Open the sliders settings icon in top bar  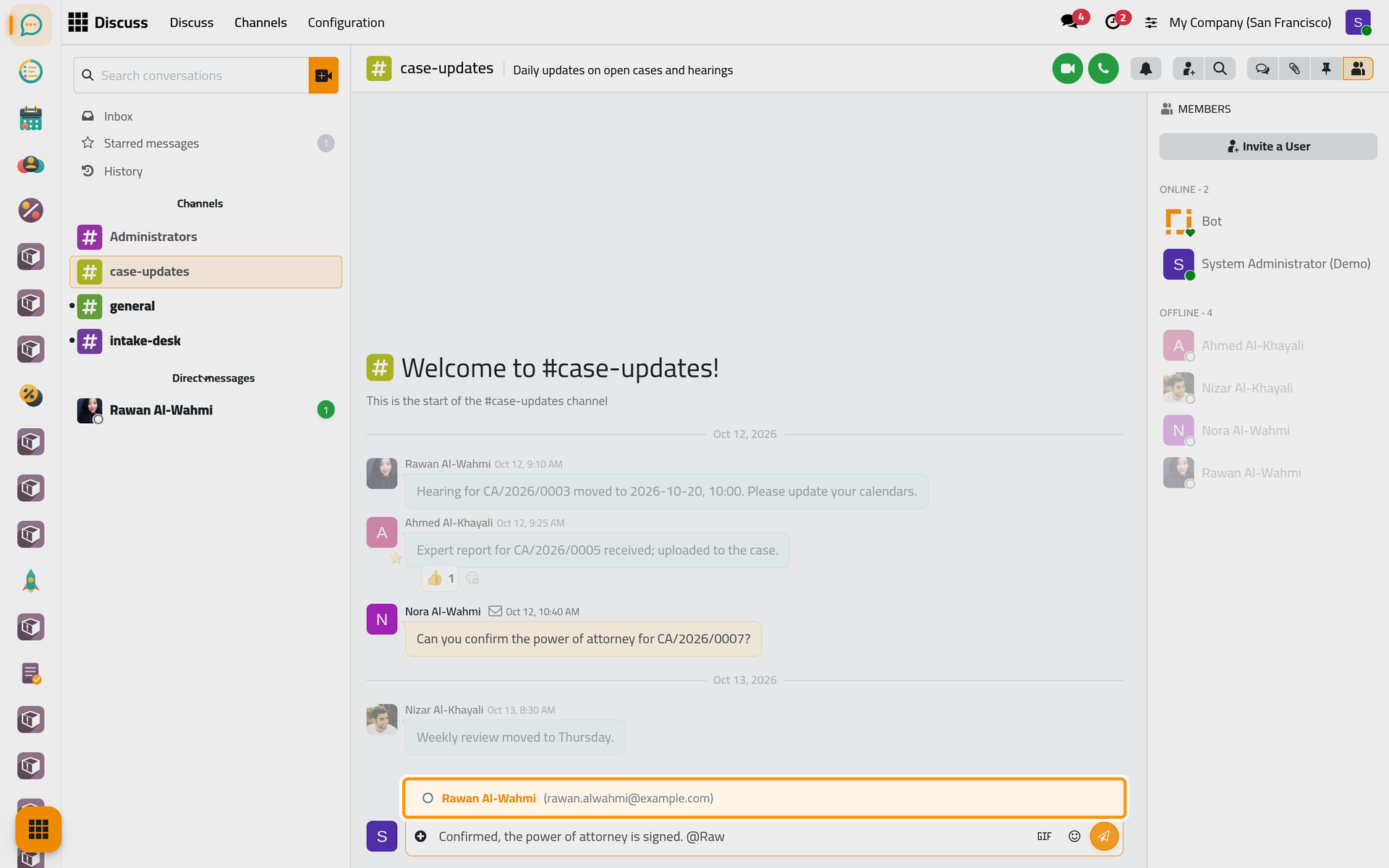[1151, 22]
